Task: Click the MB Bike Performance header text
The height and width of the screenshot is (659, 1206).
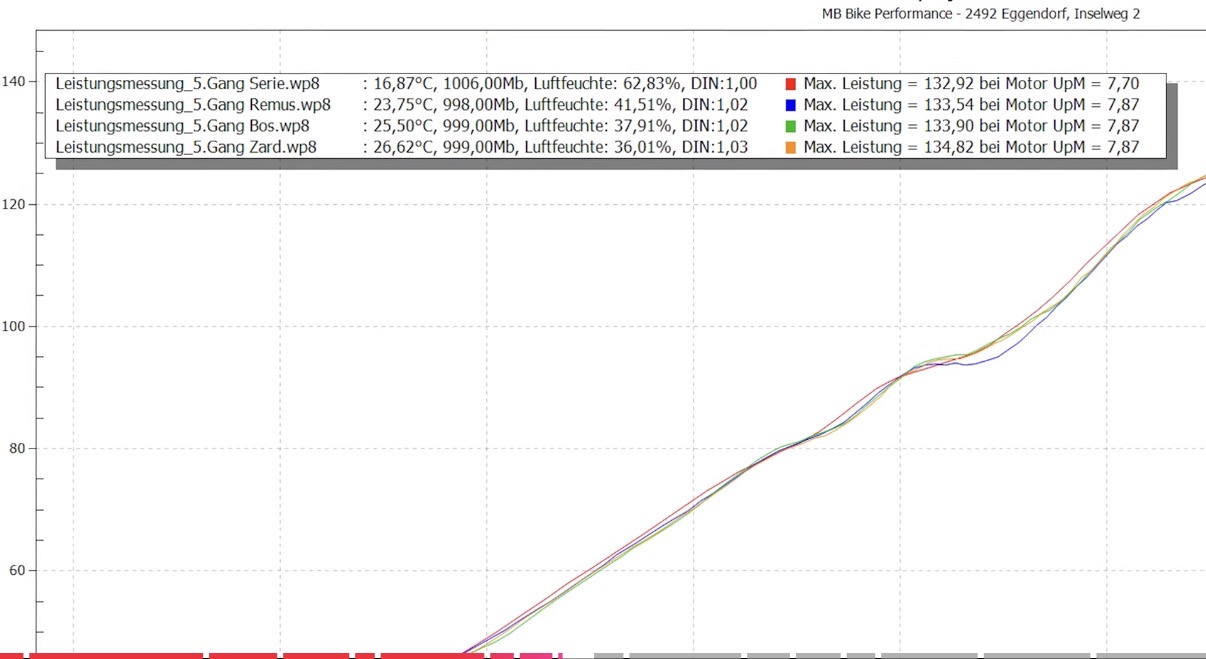Action: pos(980,14)
